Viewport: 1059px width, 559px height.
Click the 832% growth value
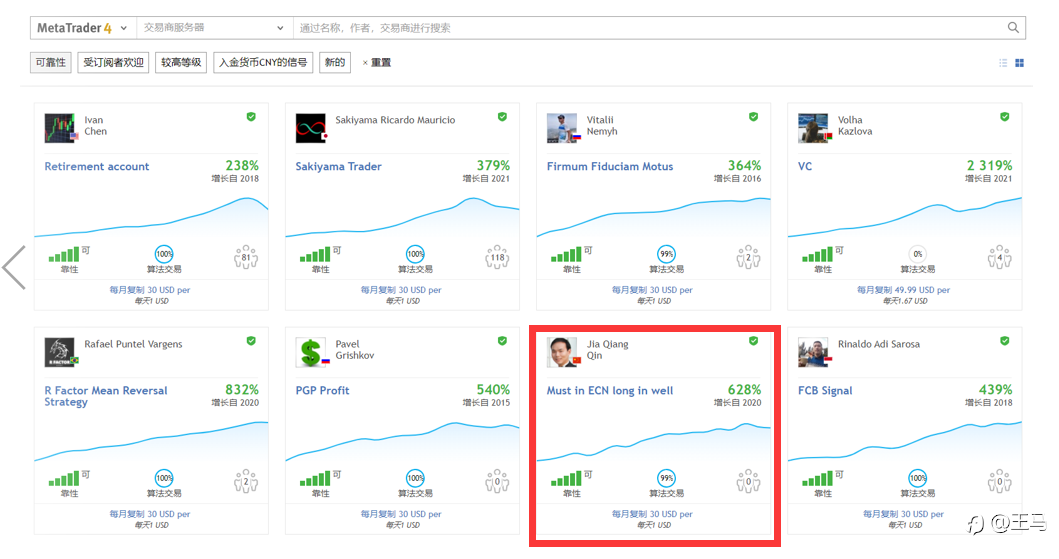(x=242, y=390)
